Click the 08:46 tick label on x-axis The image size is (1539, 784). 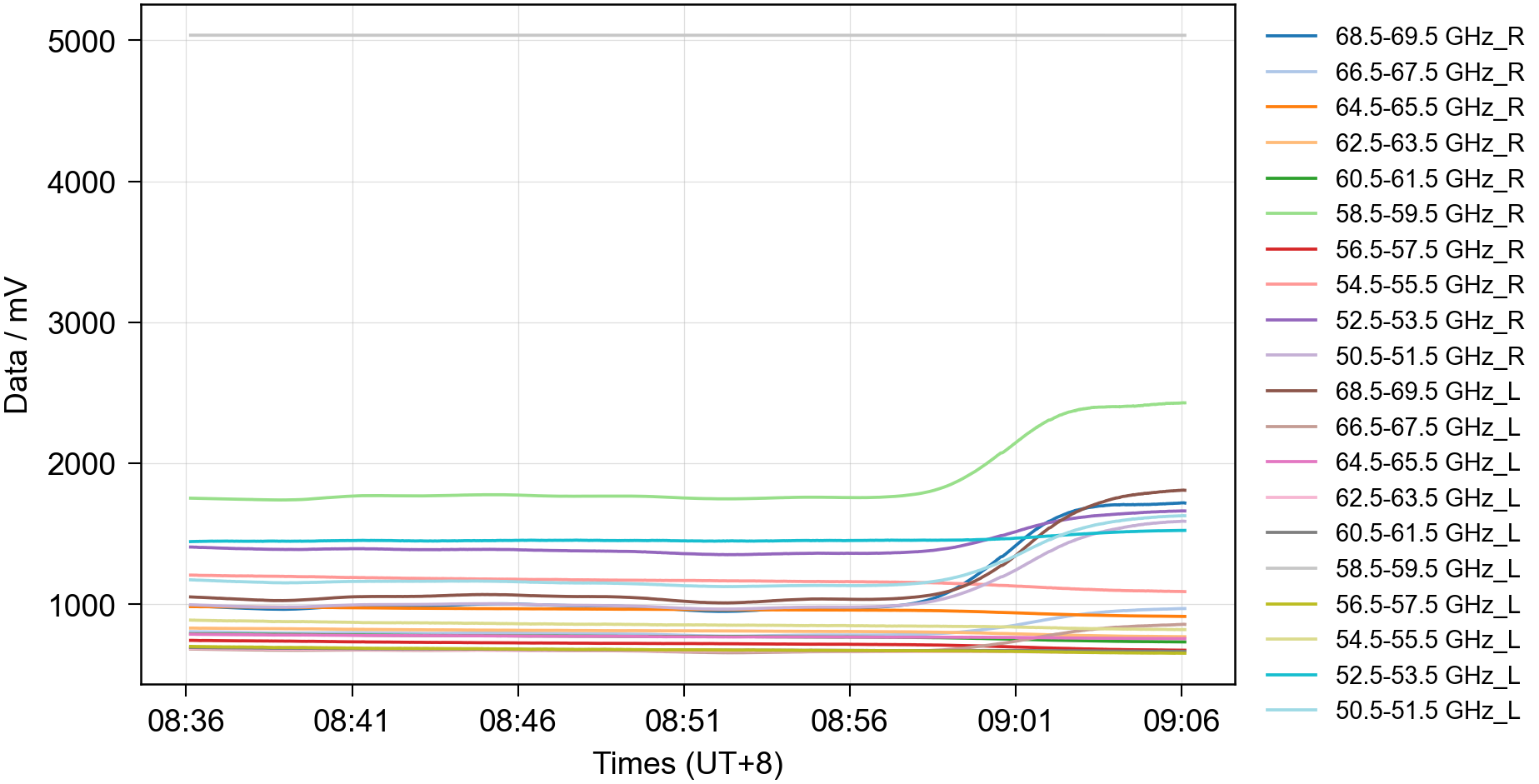(517, 721)
